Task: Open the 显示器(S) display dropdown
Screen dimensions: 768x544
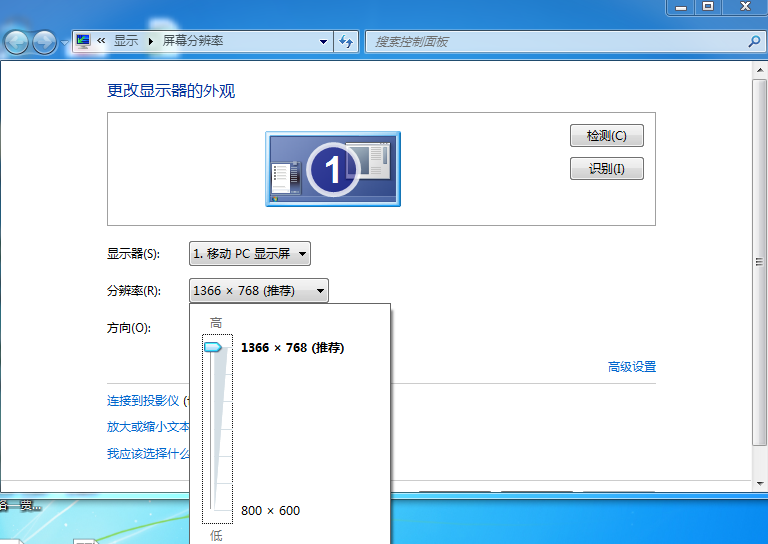Action: (x=250, y=254)
